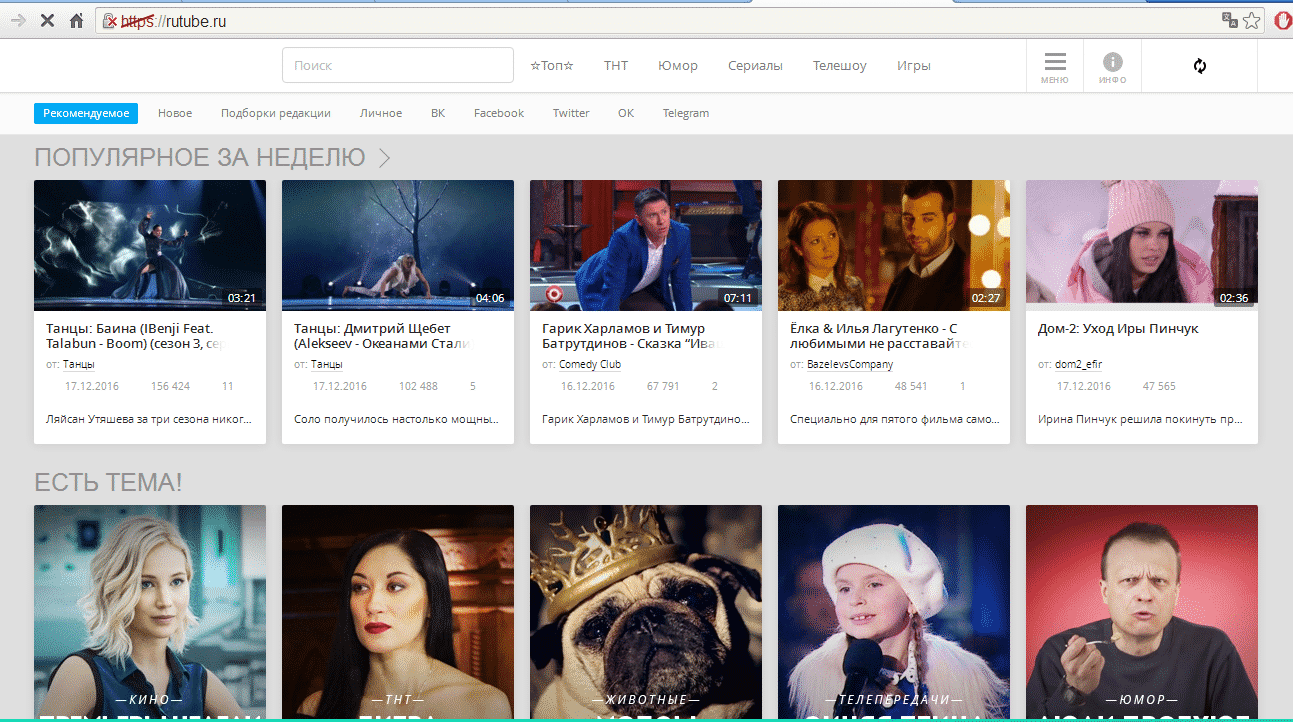Expand ПОПУЛЯРНОЕ ЗА НЕДЕЛЮ chevron arrow

384,158
